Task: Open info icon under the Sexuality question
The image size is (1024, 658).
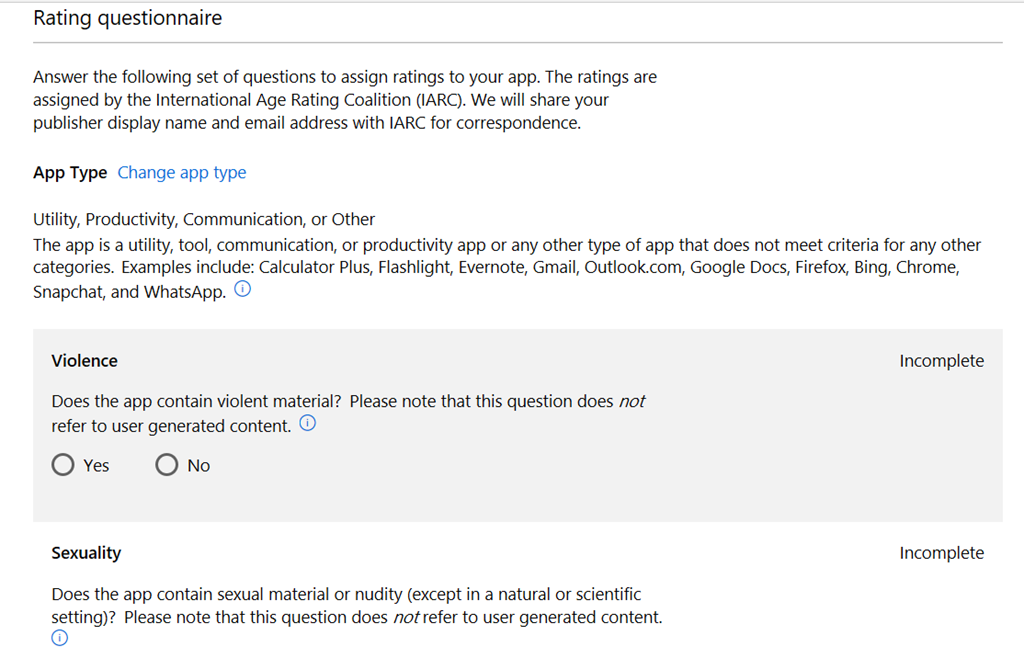Action: click(x=59, y=639)
